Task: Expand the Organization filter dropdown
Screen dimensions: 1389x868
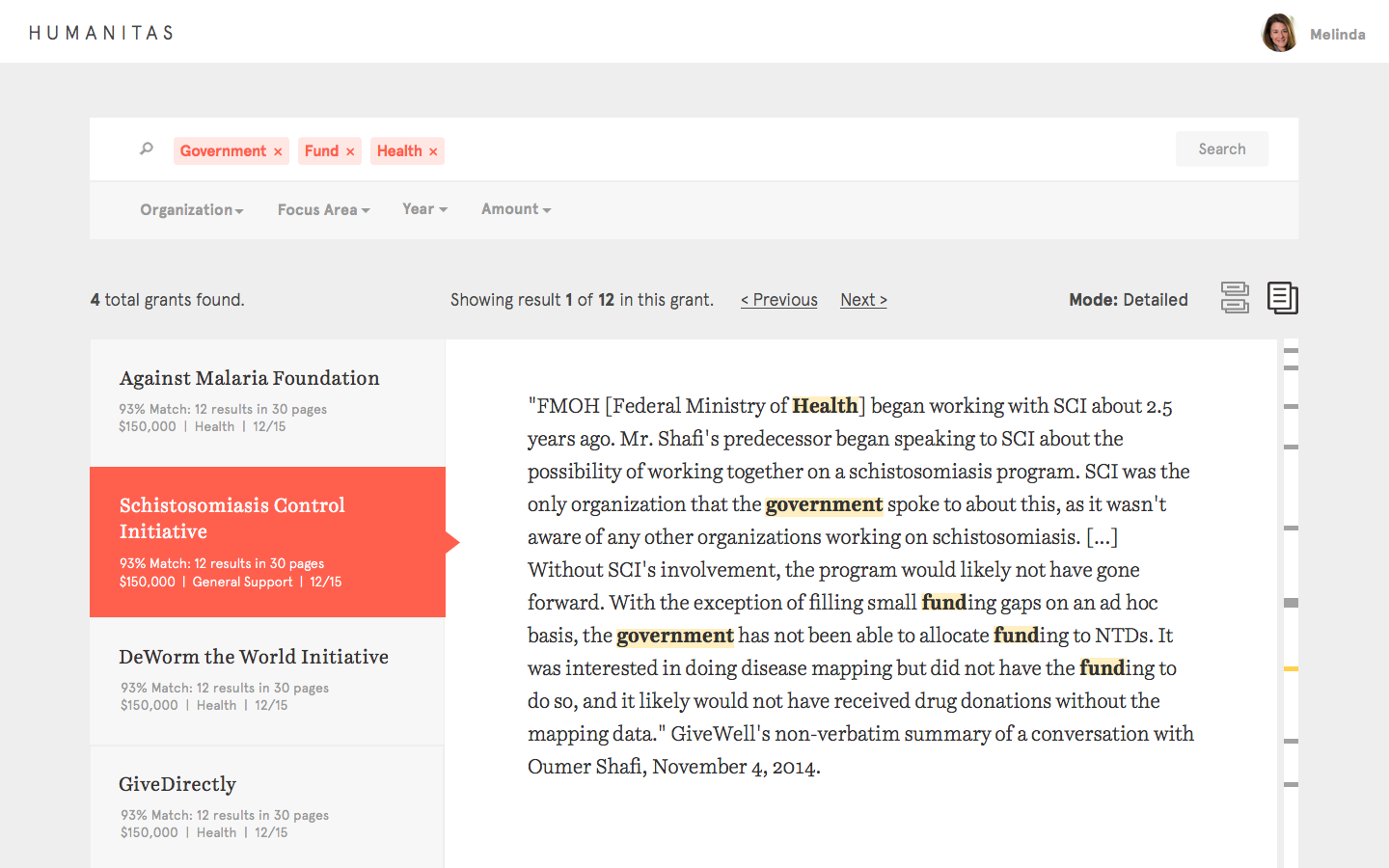Action: pos(191,209)
